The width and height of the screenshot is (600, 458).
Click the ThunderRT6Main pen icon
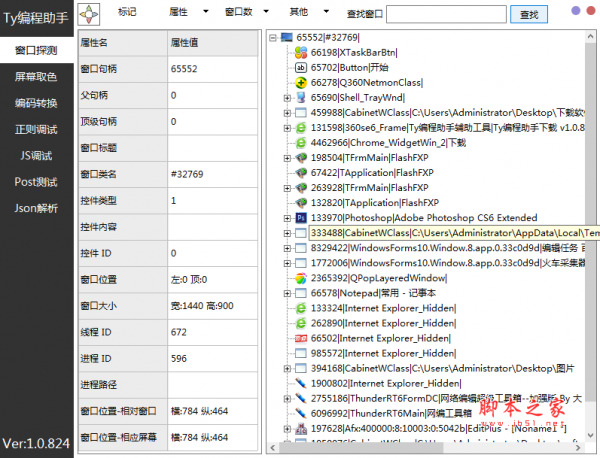point(301,414)
